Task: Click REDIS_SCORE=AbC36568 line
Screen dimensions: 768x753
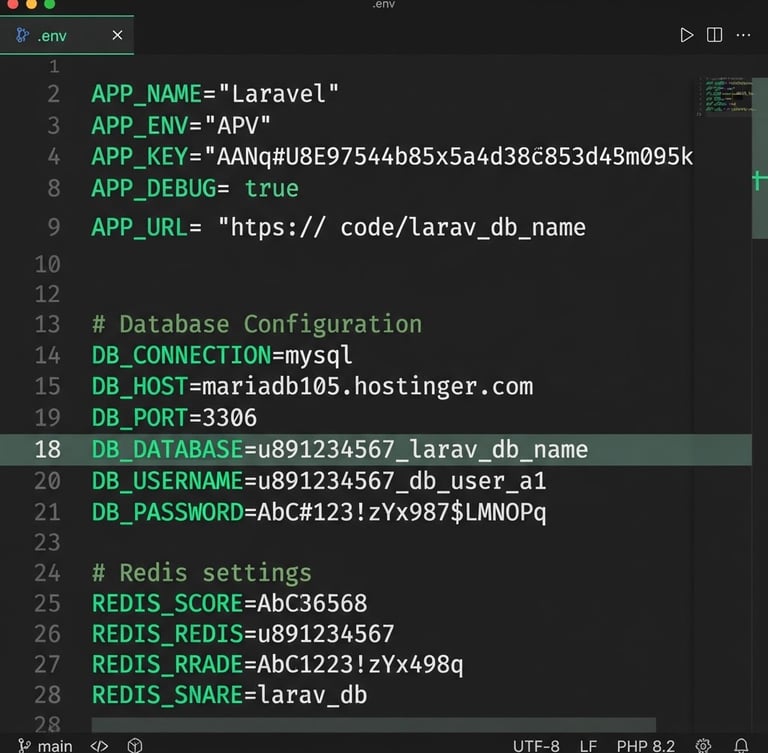Action: 229,603
